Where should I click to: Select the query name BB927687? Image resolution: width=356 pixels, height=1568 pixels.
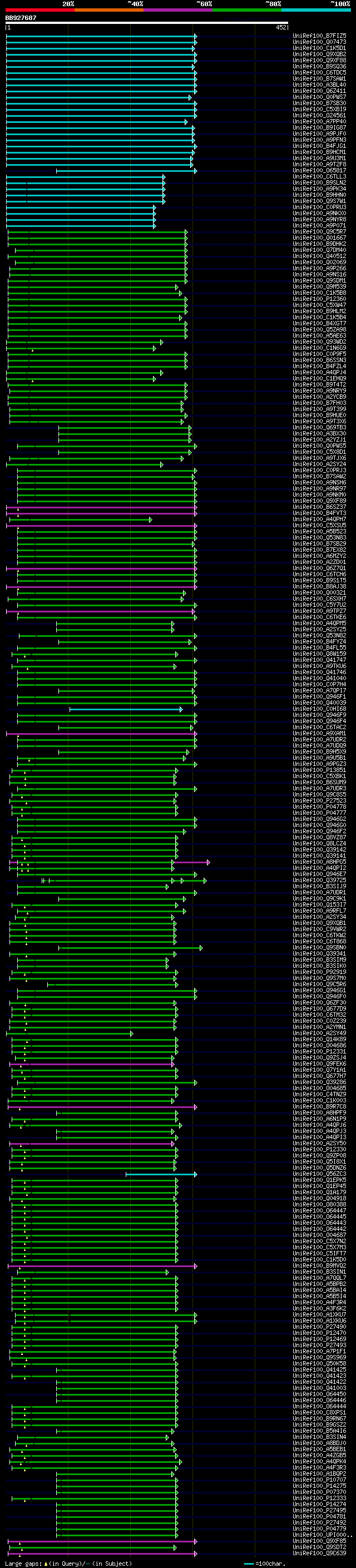(21, 18)
